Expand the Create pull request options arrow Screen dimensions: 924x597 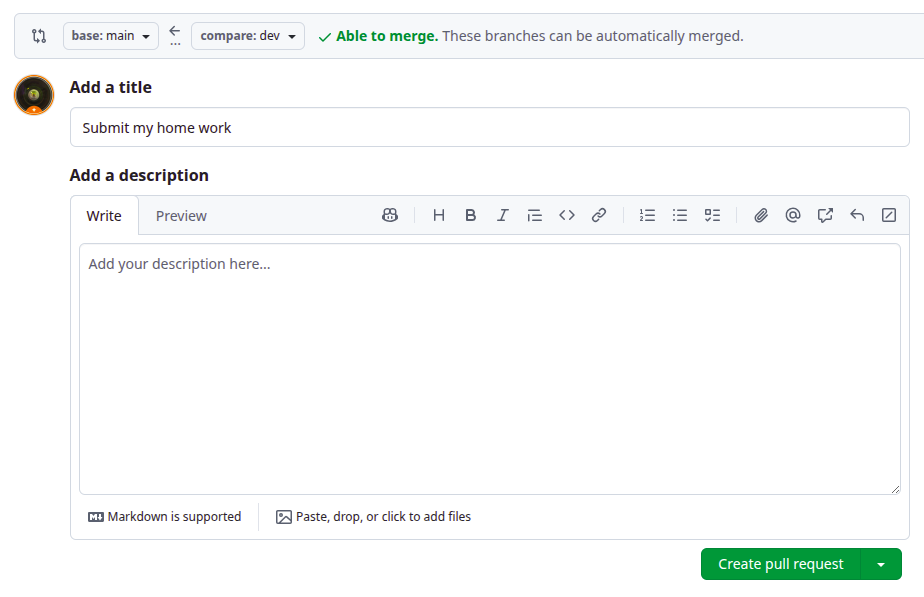(x=881, y=563)
